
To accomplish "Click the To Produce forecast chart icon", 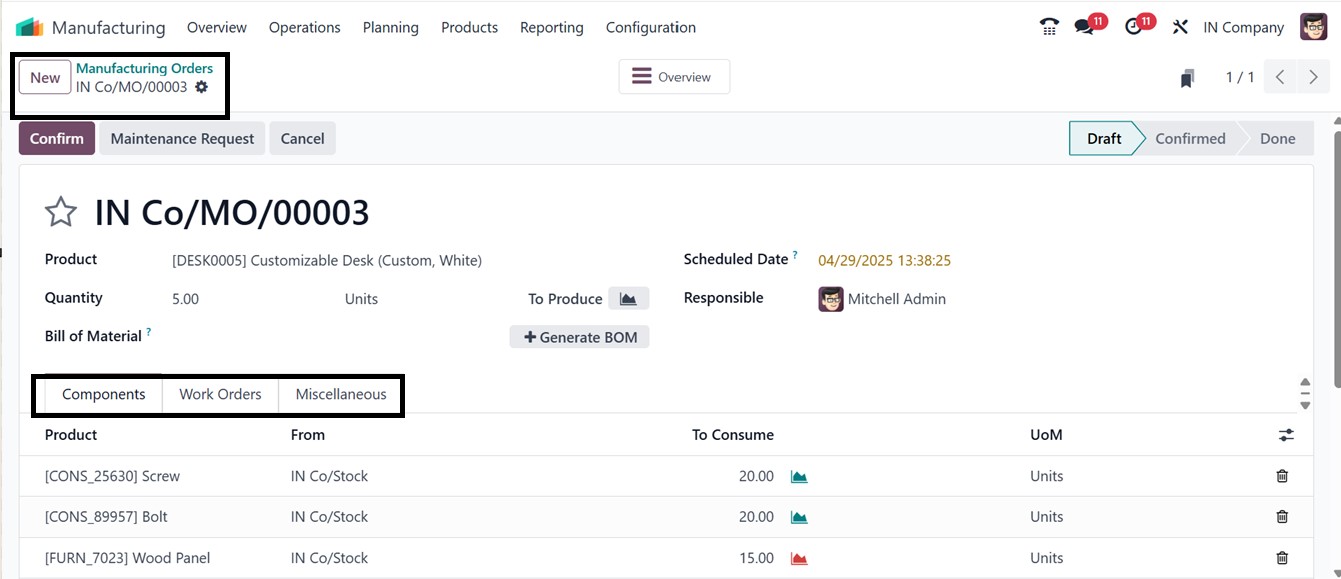I will 628,298.
